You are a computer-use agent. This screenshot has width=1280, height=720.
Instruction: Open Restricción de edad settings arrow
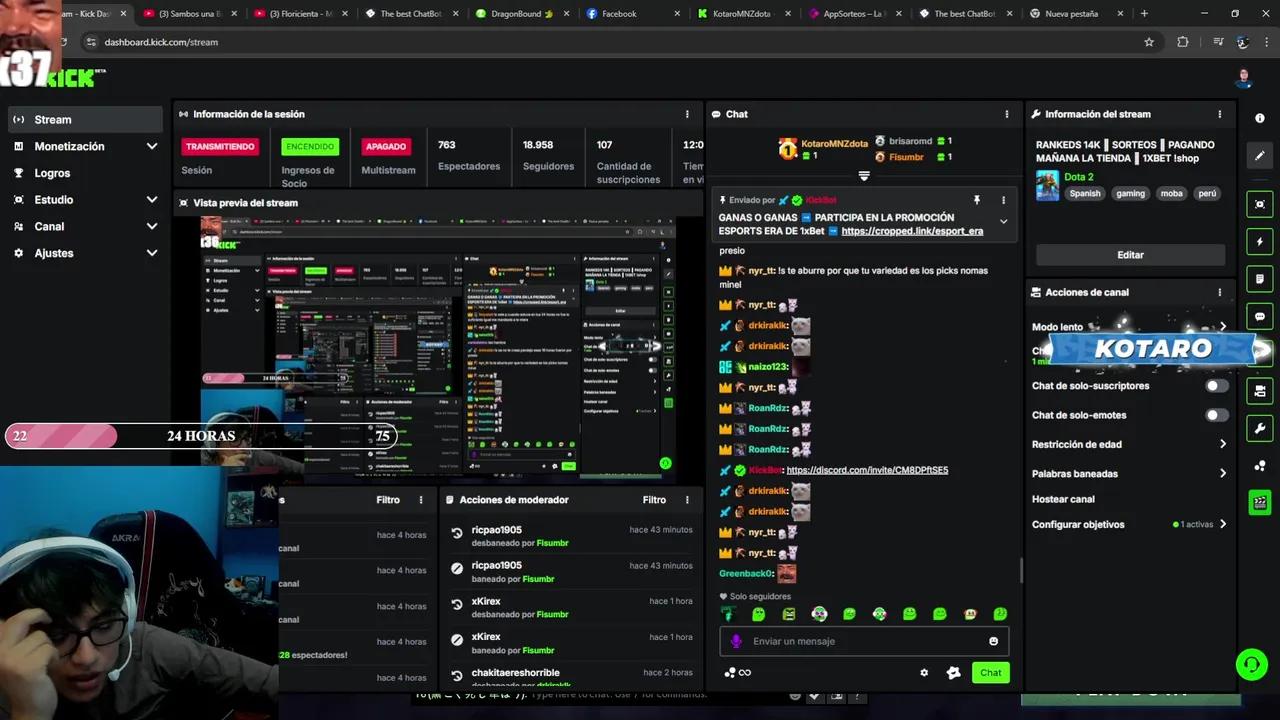click(x=1222, y=444)
